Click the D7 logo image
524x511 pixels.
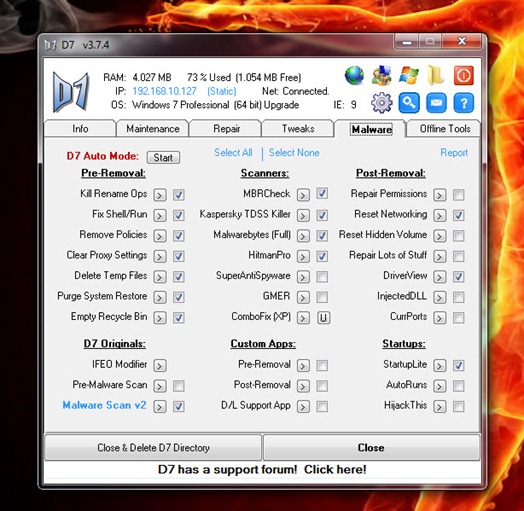pos(71,92)
